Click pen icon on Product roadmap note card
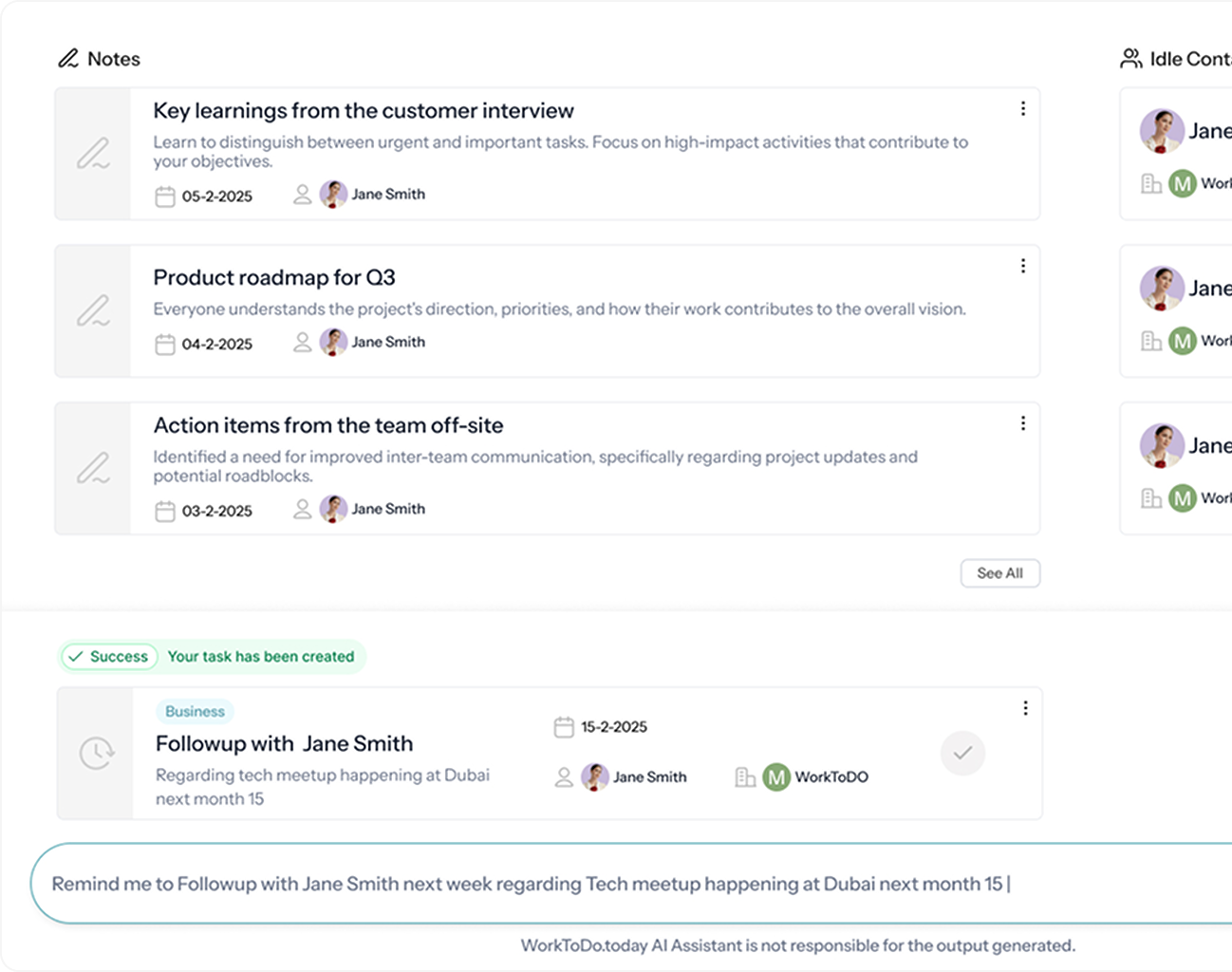The height and width of the screenshot is (972, 1232). tap(93, 311)
